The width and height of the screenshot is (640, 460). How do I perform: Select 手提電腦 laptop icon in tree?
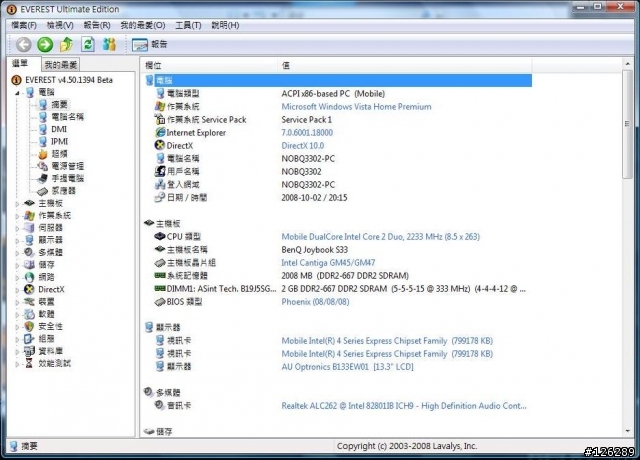click(x=43, y=178)
